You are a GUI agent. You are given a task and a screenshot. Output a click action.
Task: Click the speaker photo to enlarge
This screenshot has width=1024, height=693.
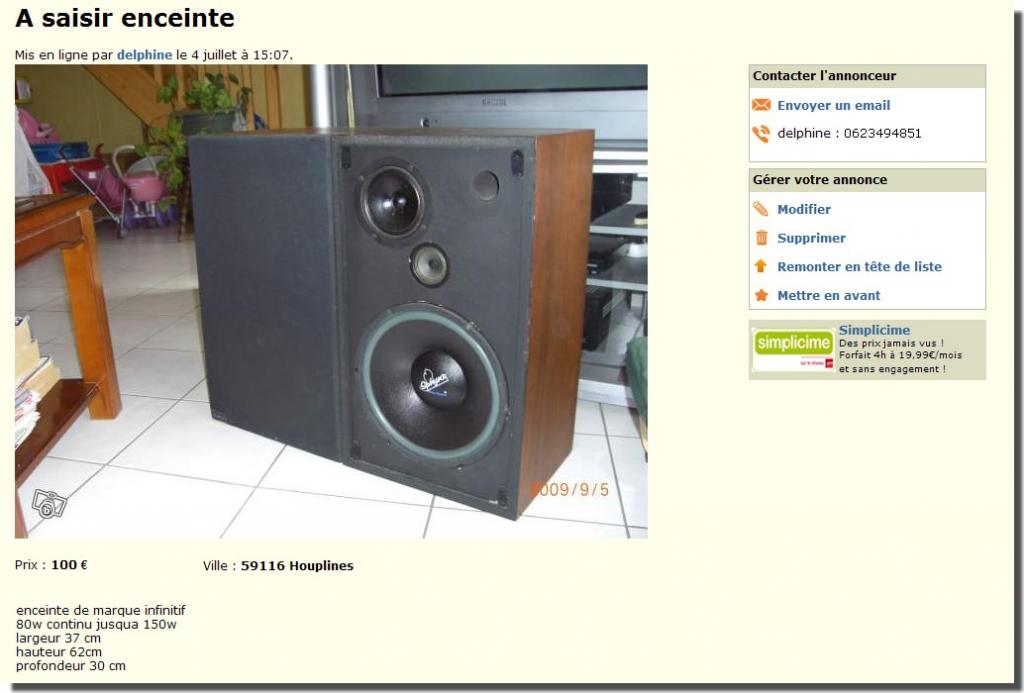331,301
